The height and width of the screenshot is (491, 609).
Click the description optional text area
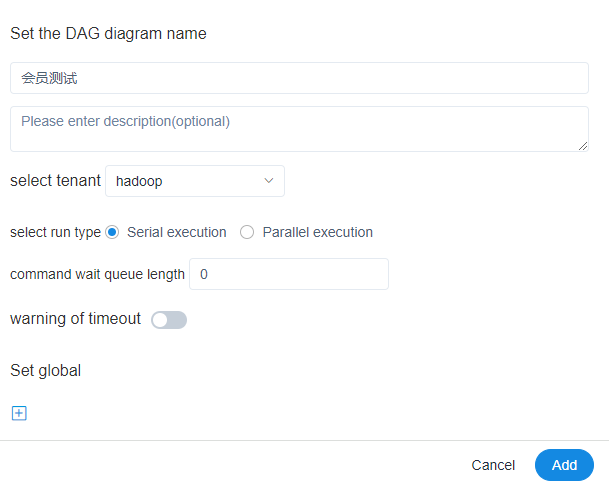click(299, 129)
